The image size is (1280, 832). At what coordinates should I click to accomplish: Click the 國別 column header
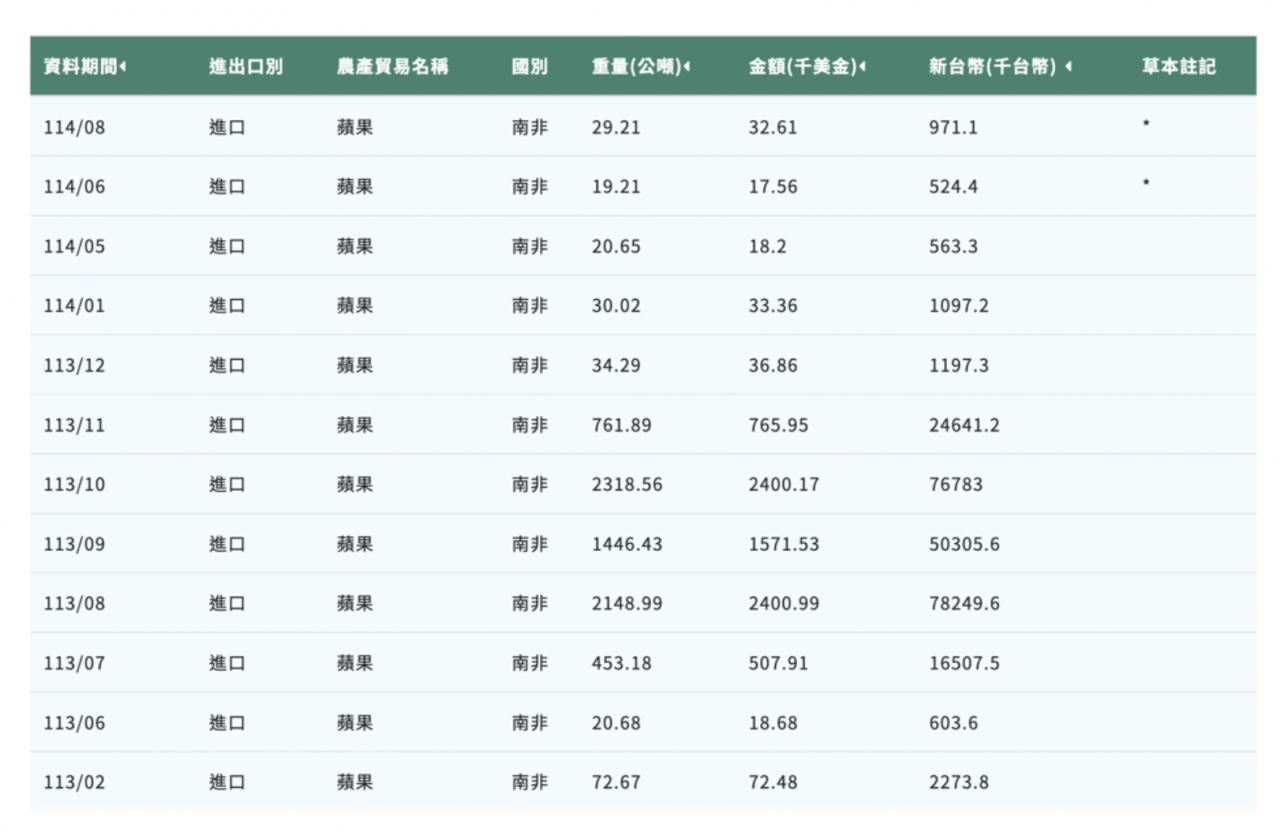[x=529, y=67]
